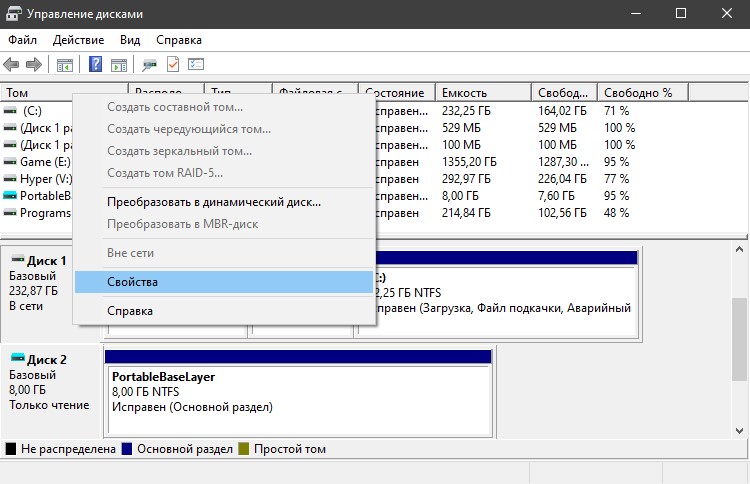Click the show/hide action pane icon
750x484 pixels.
point(119,65)
